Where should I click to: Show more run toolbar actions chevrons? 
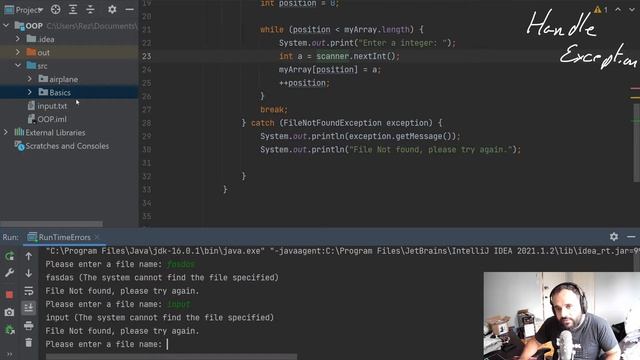pyautogui.click(x=9, y=354)
